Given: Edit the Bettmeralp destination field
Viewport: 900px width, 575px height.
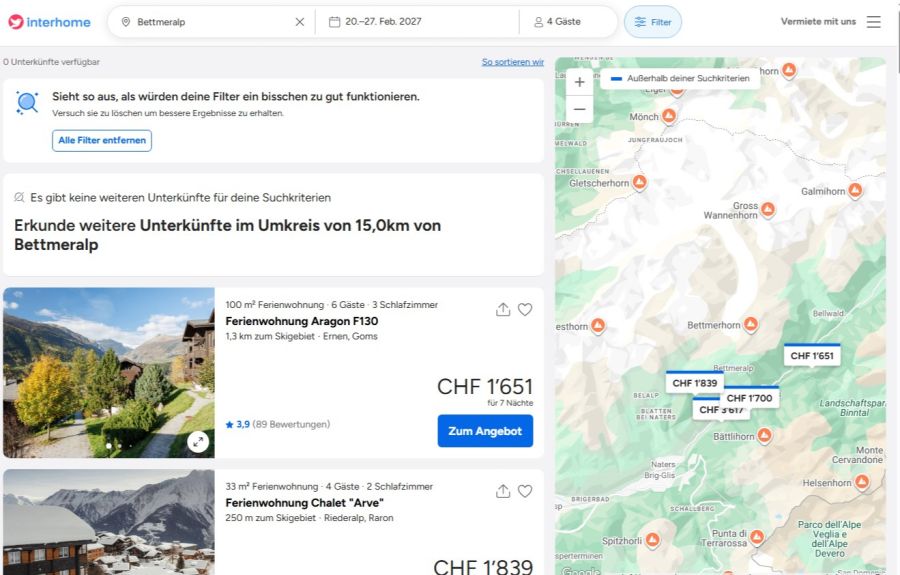Looking at the screenshot, I should pyautogui.click(x=210, y=22).
